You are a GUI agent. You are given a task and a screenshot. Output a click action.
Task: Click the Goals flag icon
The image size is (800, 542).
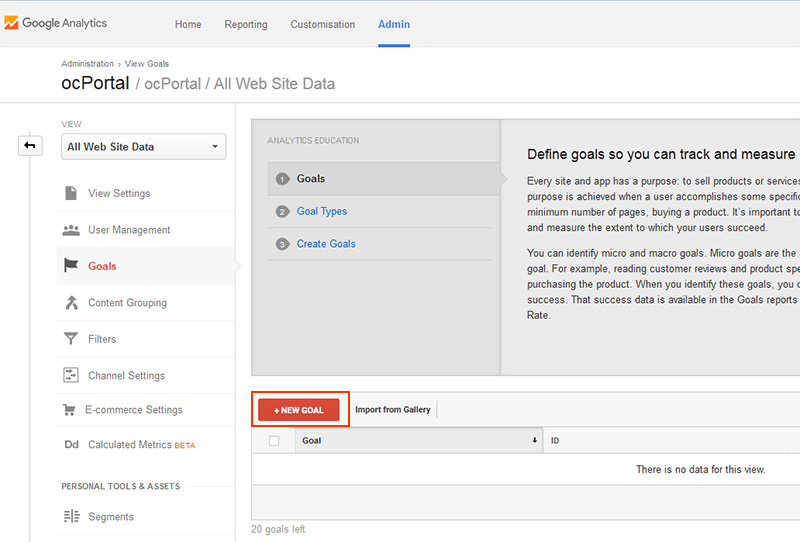pyautogui.click(x=71, y=265)
